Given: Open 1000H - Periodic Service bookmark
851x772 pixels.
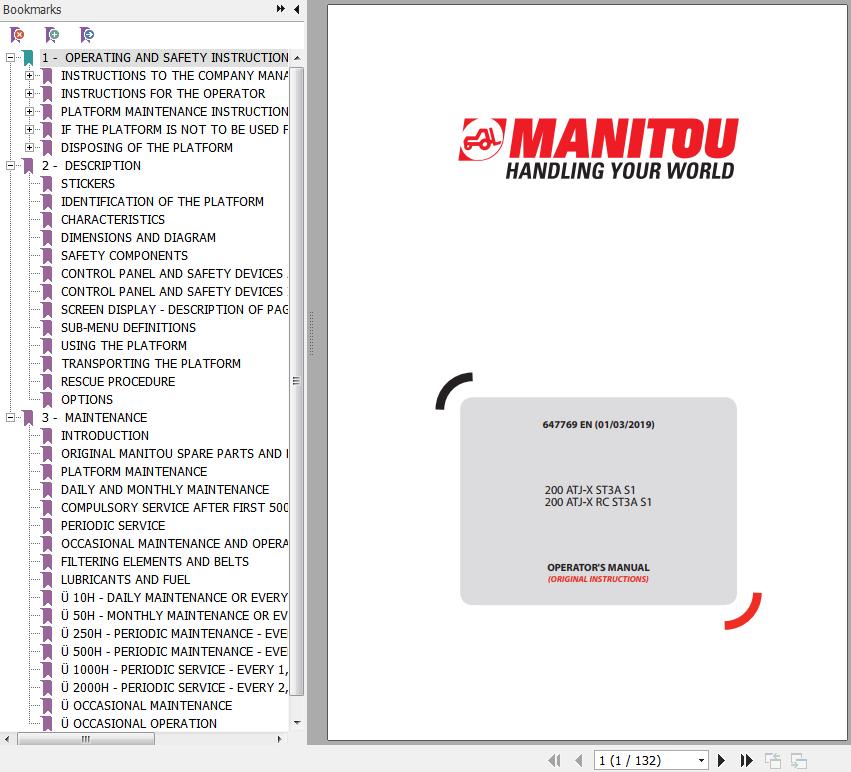Looking at the screenshot, I should tap(174, 669).
